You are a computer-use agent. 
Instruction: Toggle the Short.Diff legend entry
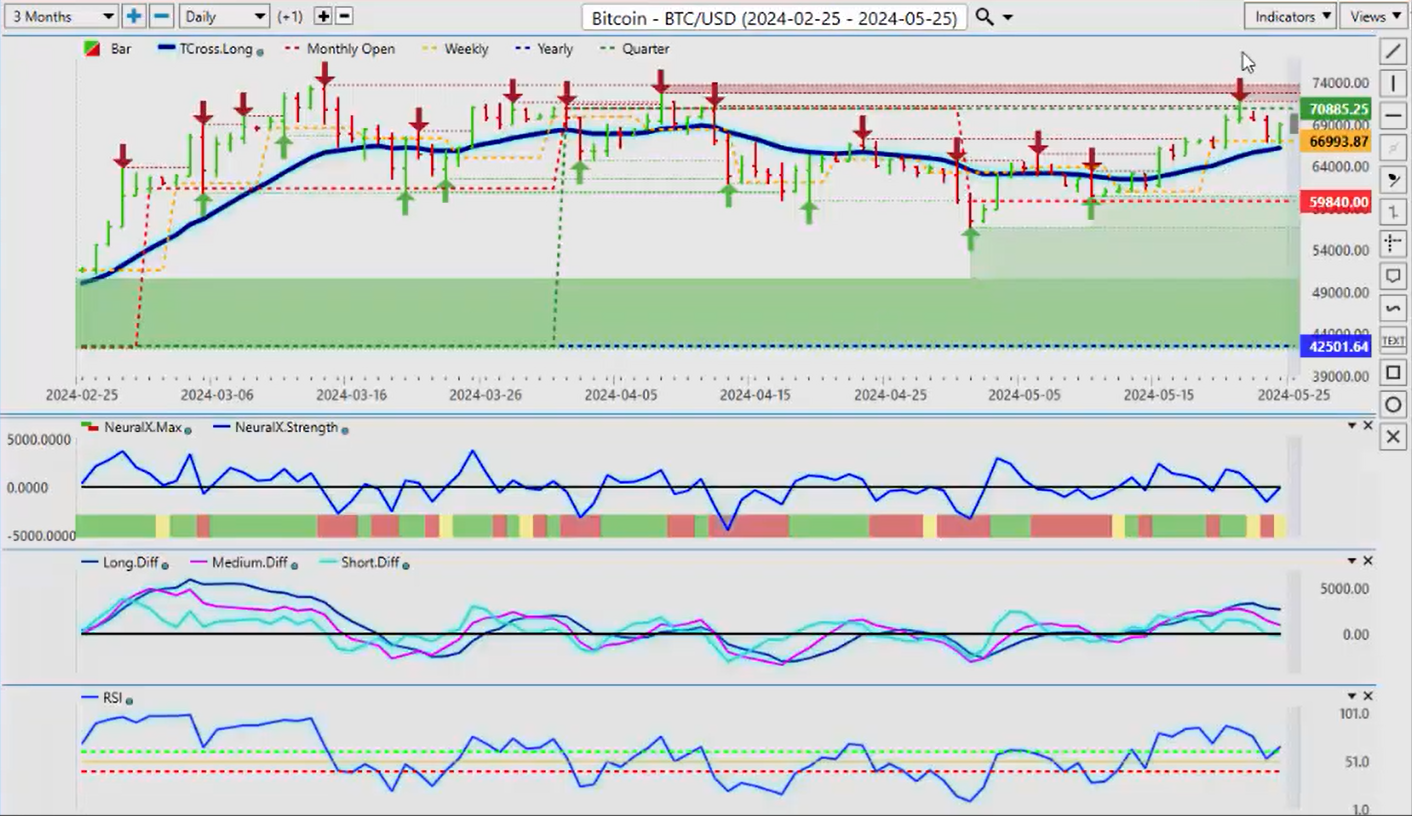(x=364, y=563)
